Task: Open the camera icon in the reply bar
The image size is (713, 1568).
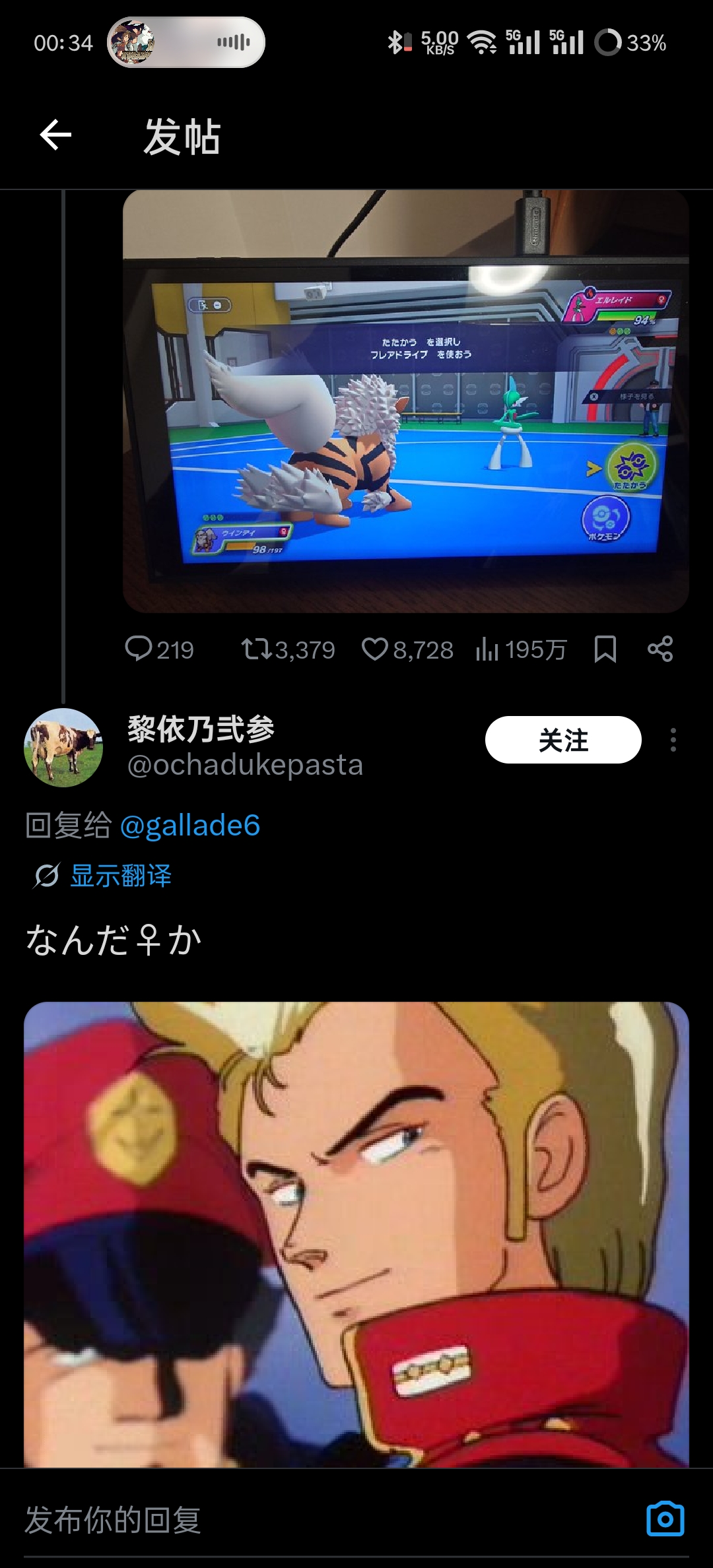Action: [x=665, y=1519]
